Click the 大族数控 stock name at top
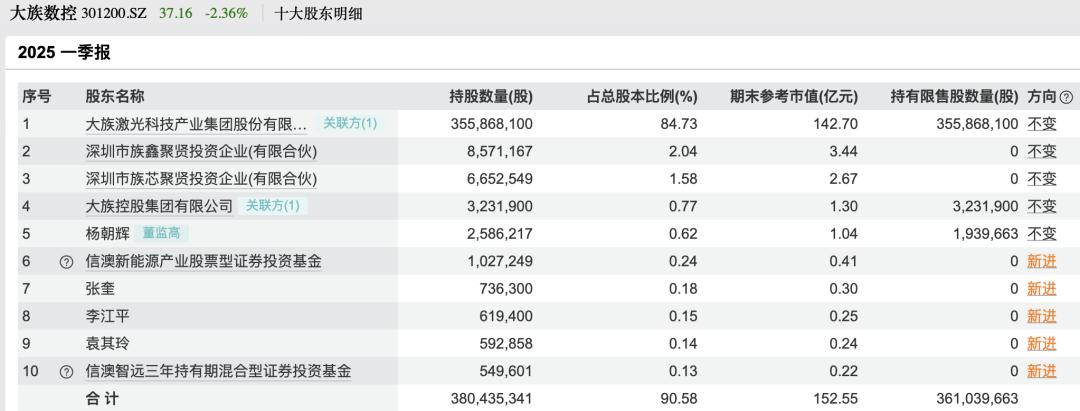 [50, 14]
